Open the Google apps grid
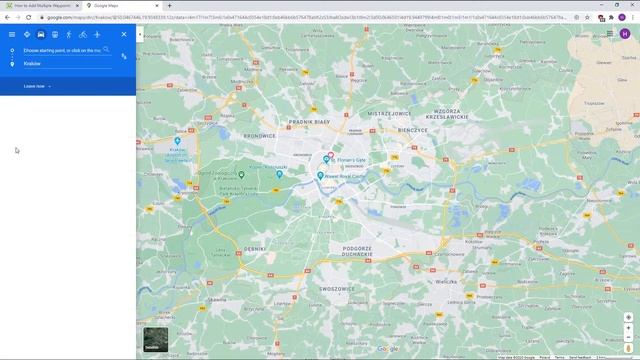The width and height of the screenshot is (640, 360). pyautogui.click(x=610, y=34)
